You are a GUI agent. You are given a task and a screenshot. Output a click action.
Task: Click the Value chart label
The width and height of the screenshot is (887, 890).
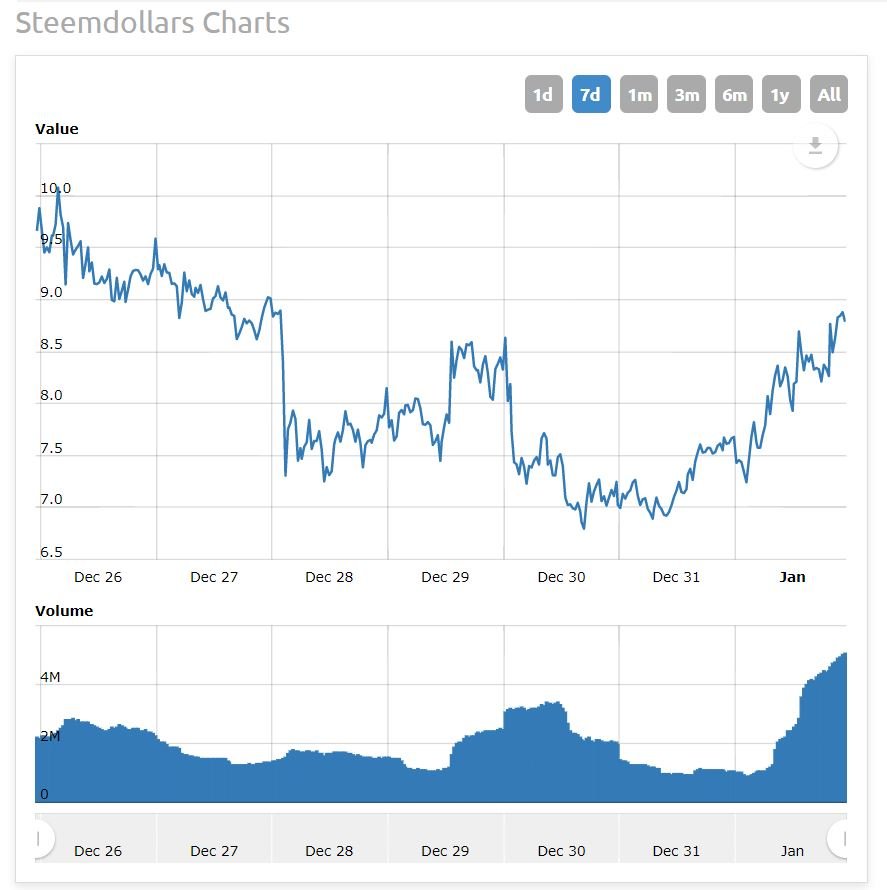[57, 129]
